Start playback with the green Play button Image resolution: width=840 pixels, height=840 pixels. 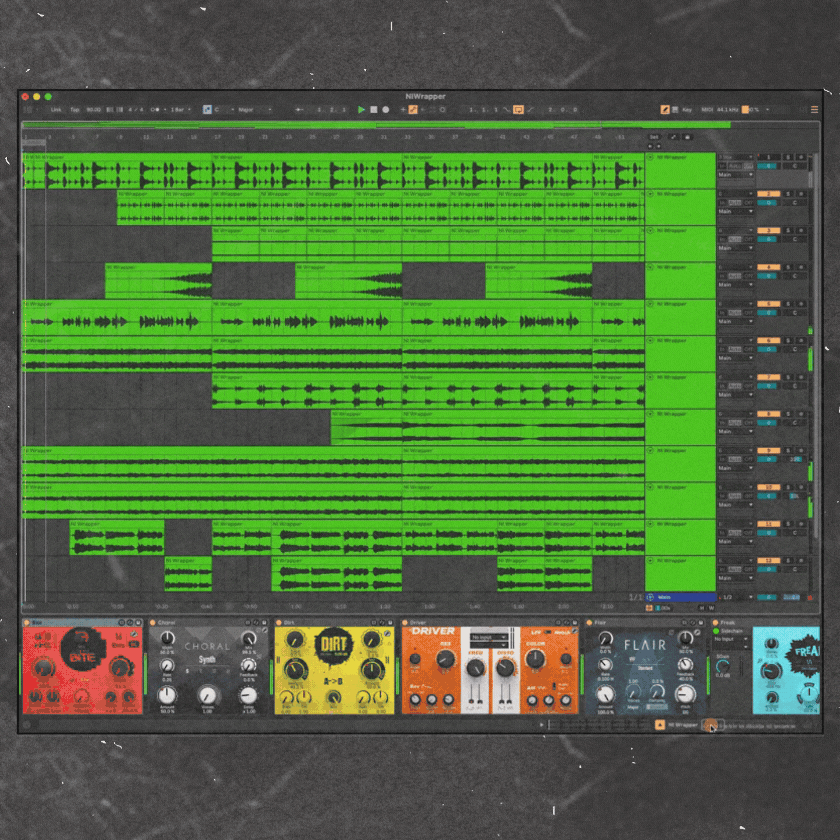(361, 110)
